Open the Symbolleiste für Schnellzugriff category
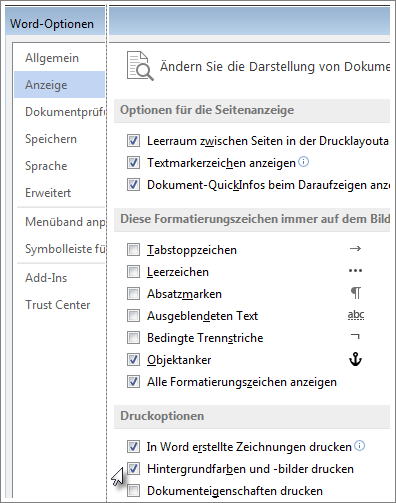396x503 pixels. coord(59,249)
